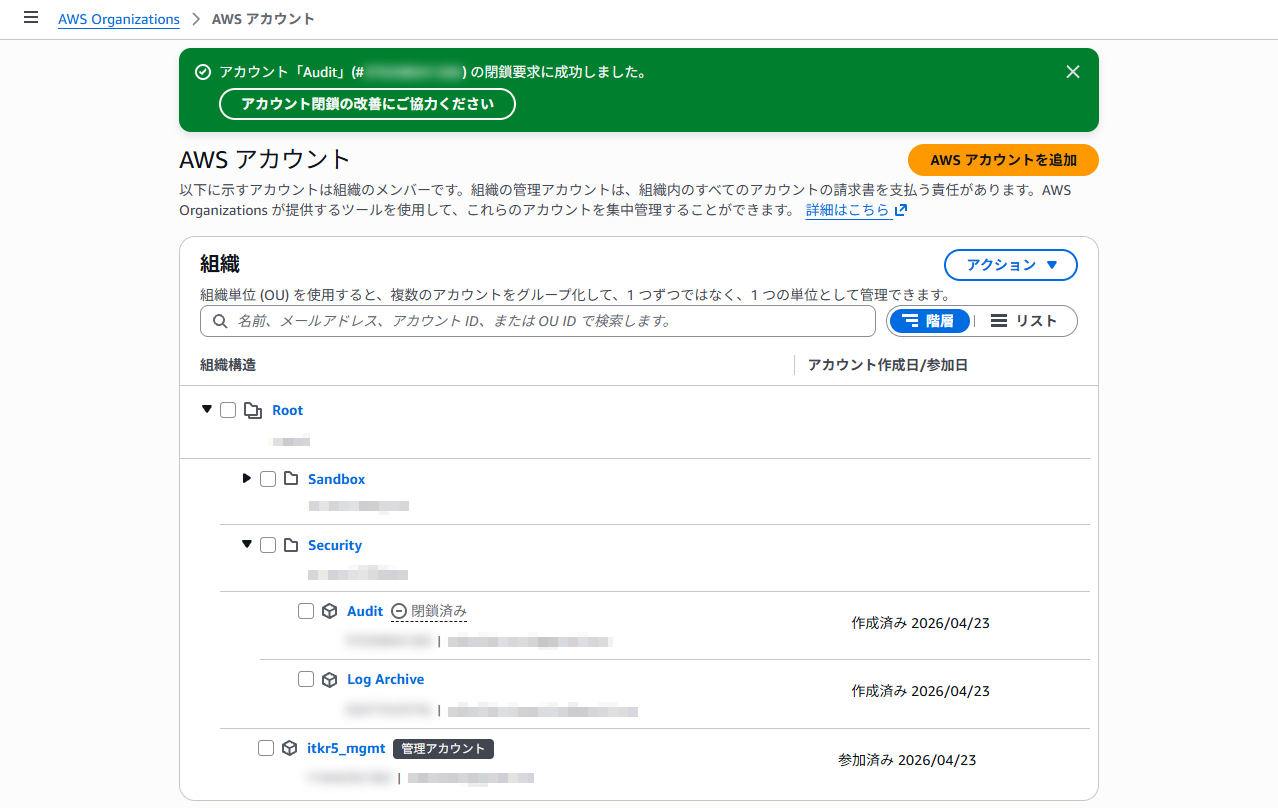
Task: Dismiss the green success banner
Action: pyautogui.click(x=1073, y=72)
